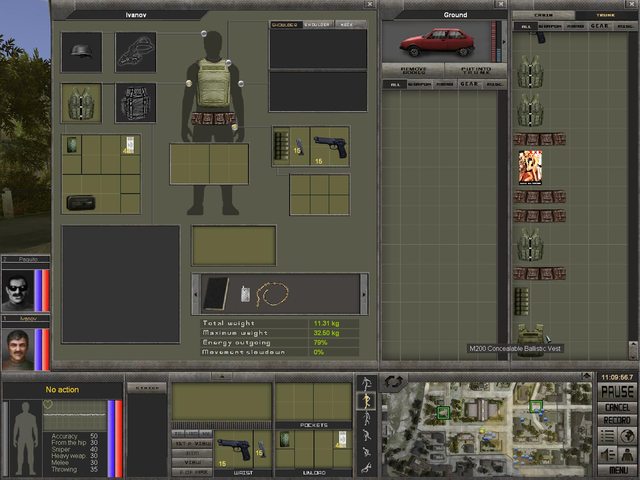Viewport: 640px width, 480px height.
Task: Show previous personal items with left arrow
Action: tap(196, 294)
